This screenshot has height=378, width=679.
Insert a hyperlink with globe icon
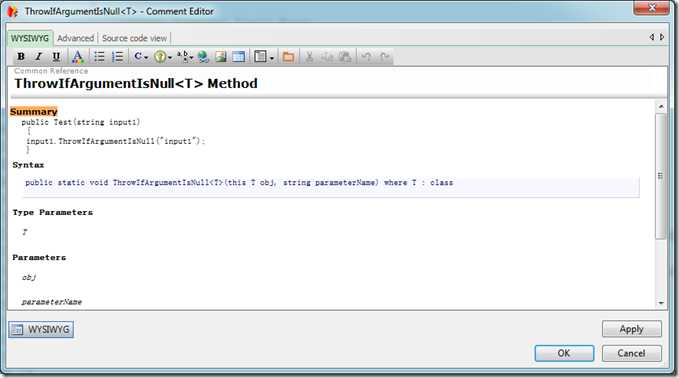pos(203,56)
